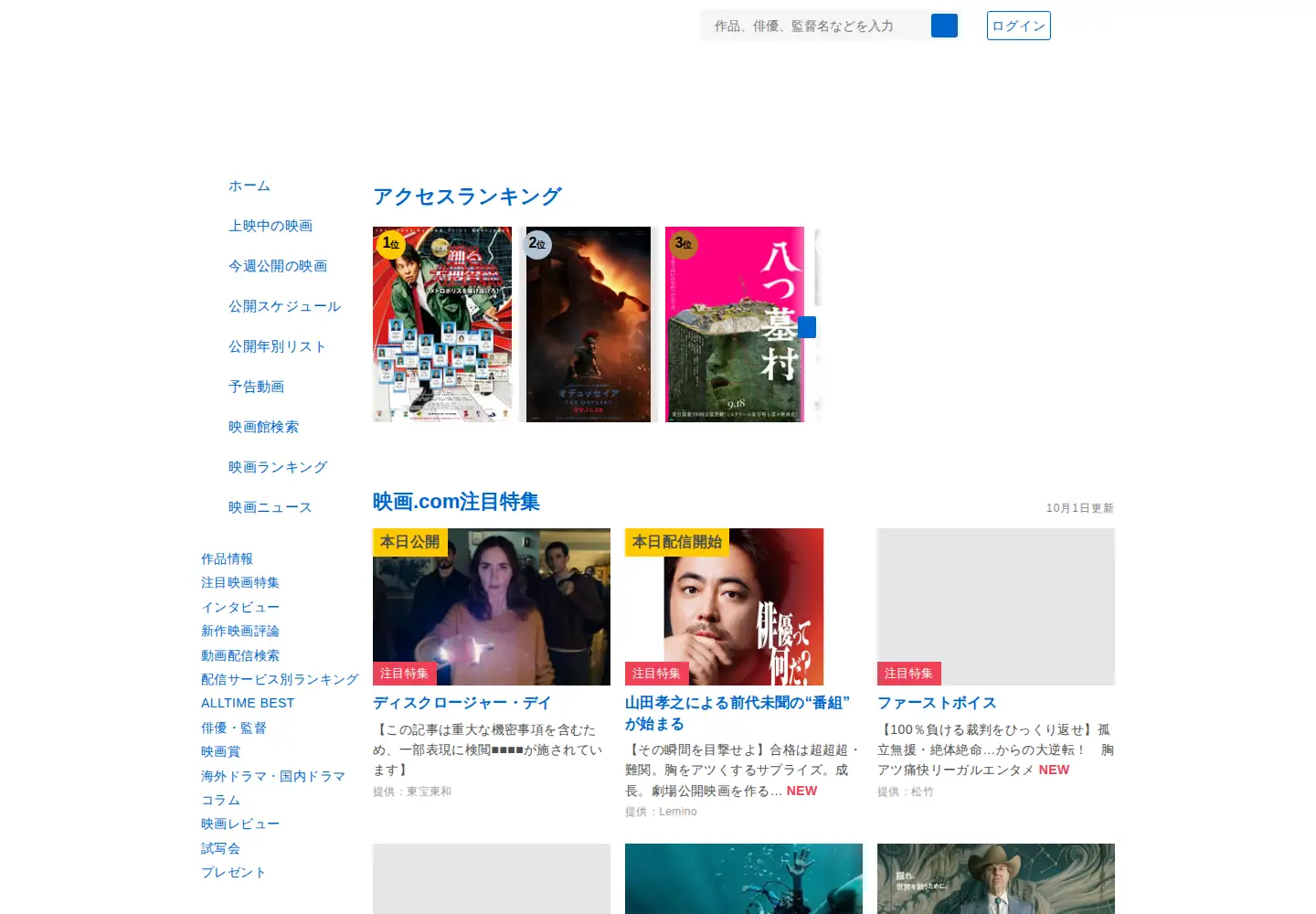Click the 注目映画特集 link
1316x914 pixels.
(240, 582)
